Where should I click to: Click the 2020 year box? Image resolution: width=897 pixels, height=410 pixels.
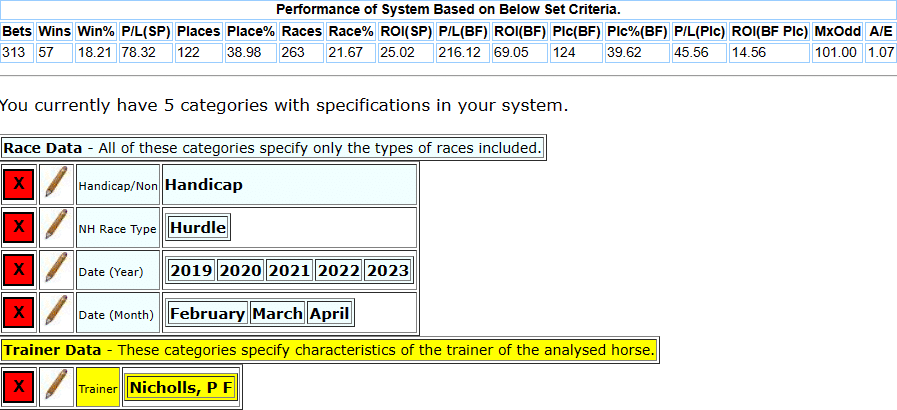(240, 270)
